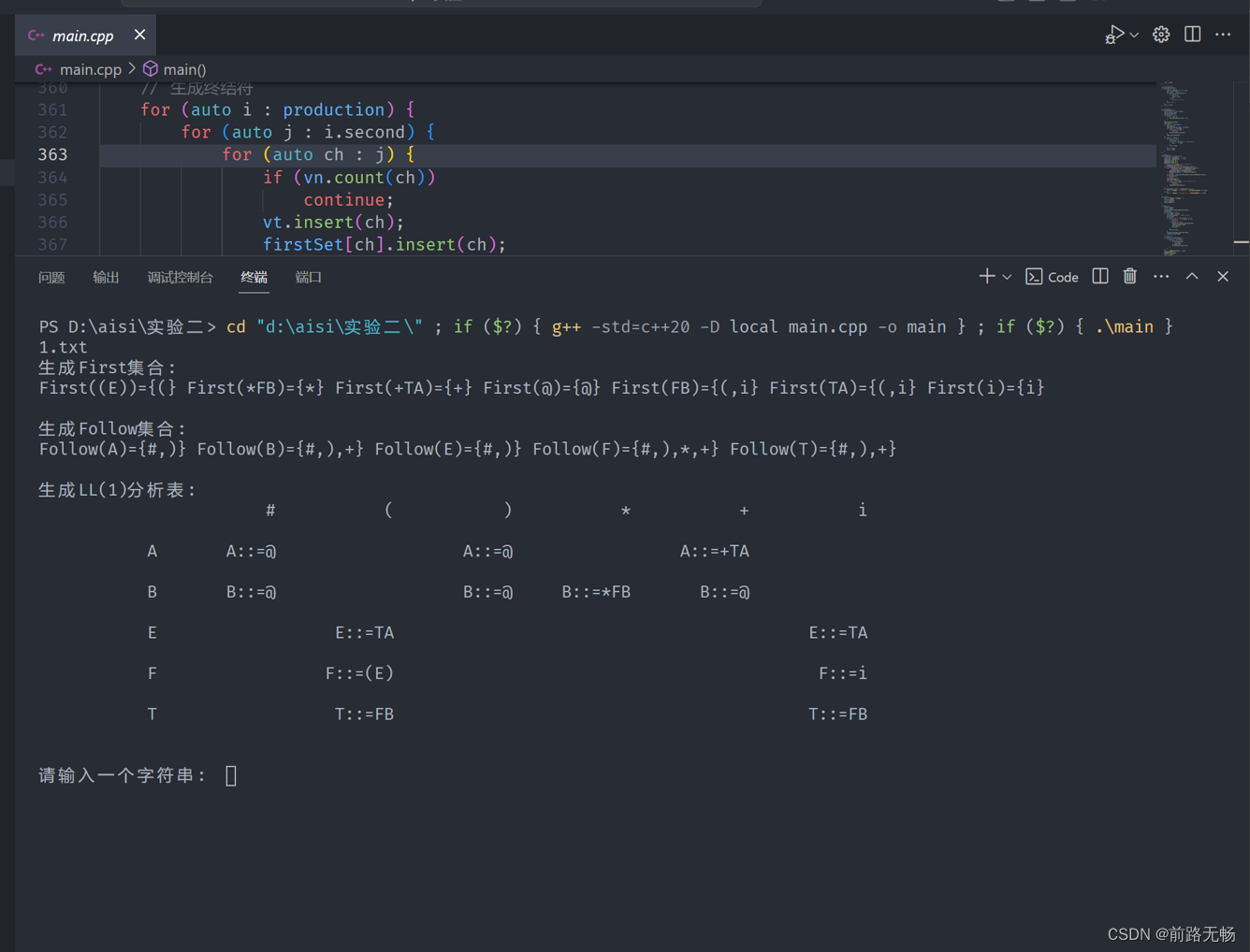
Task: Select the main.cpp editor tab
Action: [85, 35]
